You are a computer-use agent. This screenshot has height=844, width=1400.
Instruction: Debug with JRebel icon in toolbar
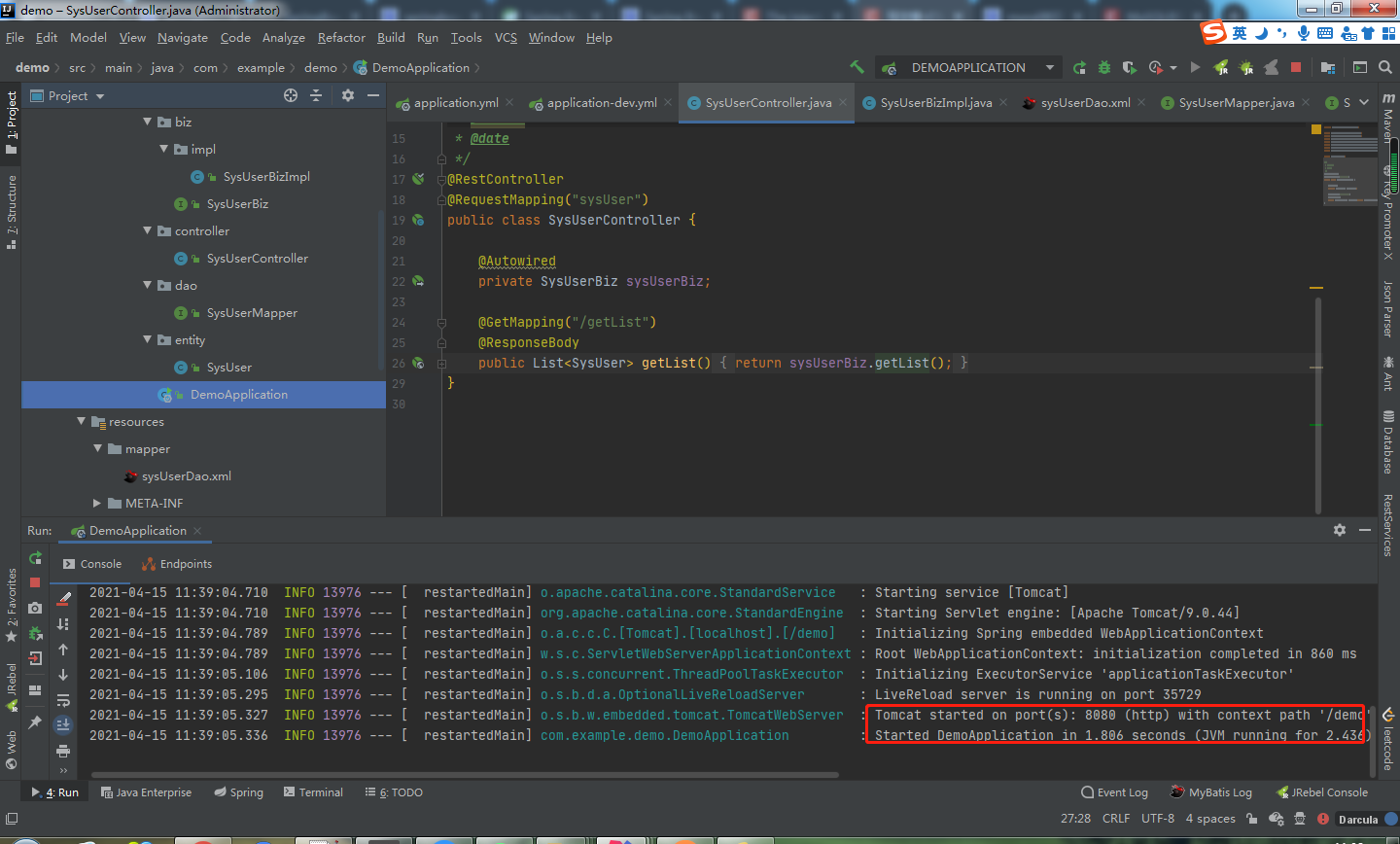coord(1245,67)
